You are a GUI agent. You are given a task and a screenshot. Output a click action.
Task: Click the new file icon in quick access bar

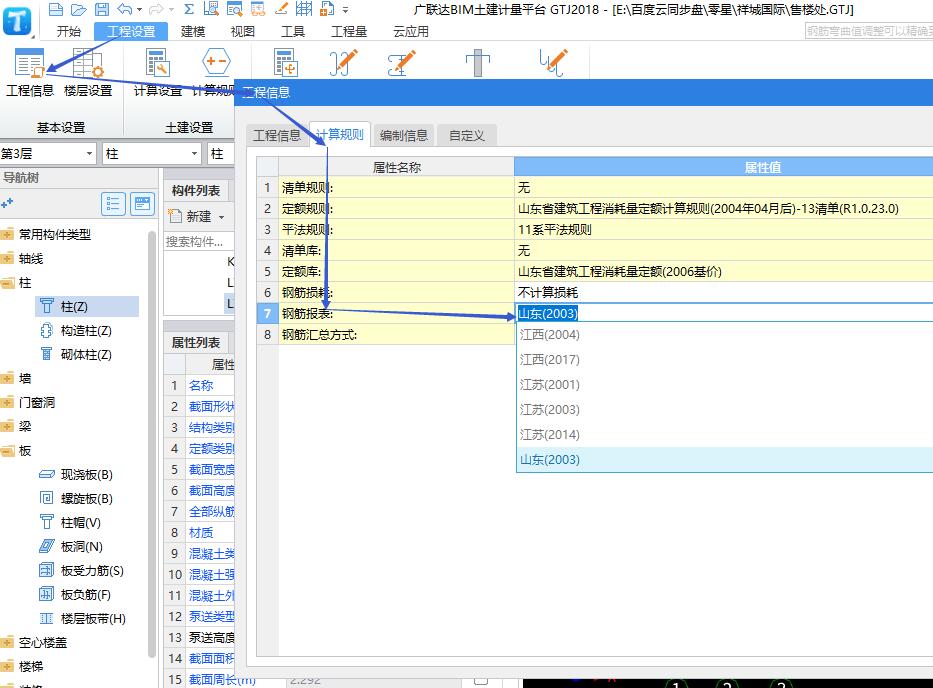click(55, 9)
